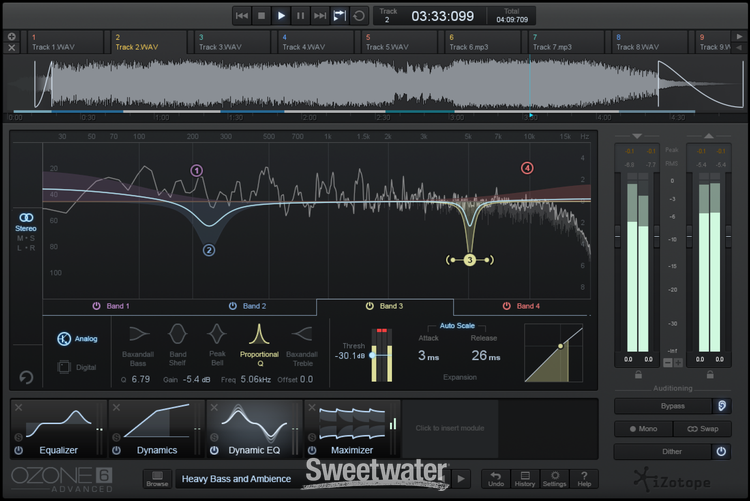Screen dimensions: 750x501
Task: Choose Baxandall Treble filter shape
Action: click(302, 345)
